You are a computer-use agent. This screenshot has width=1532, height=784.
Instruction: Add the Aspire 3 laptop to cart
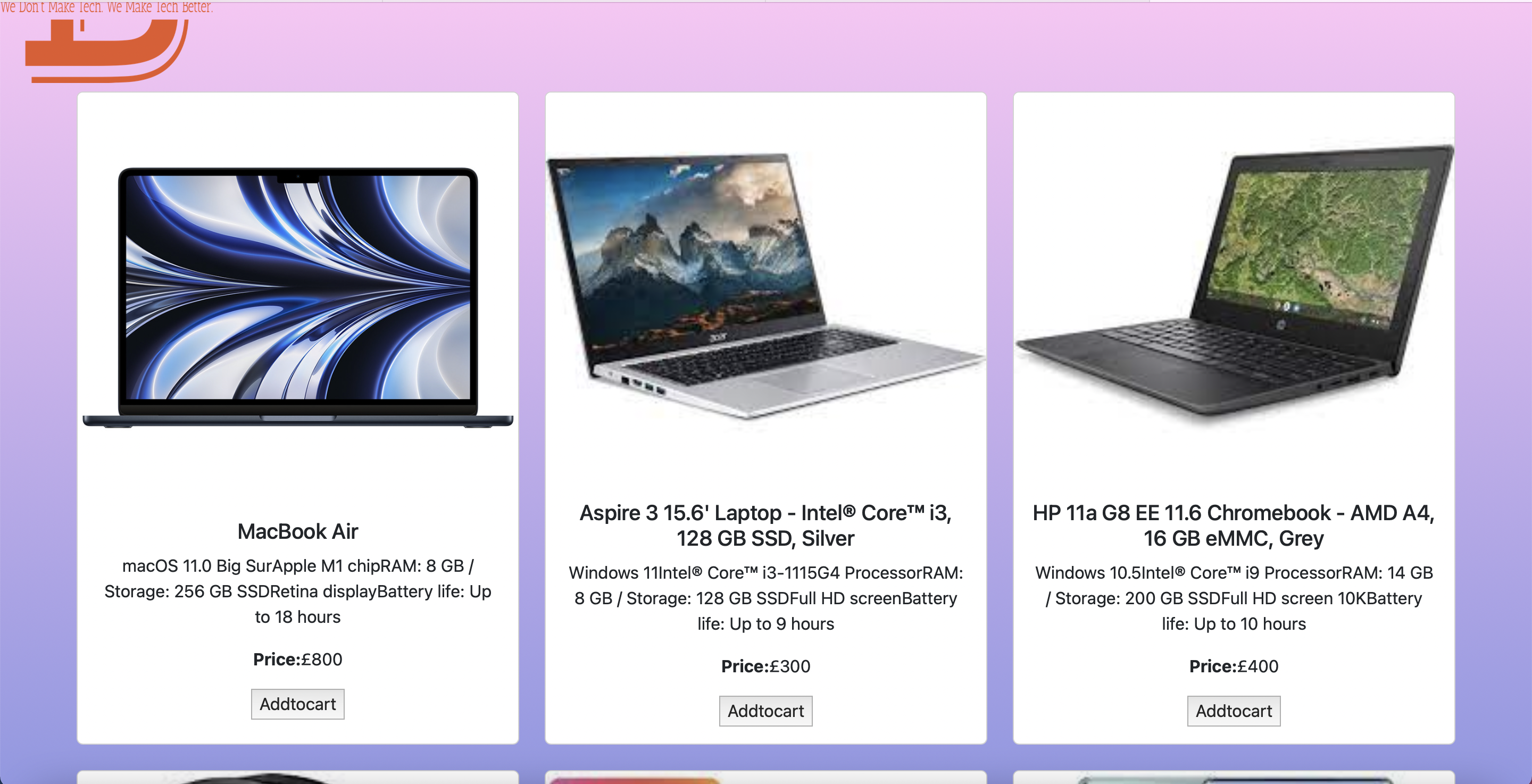[x=765, y=711]
